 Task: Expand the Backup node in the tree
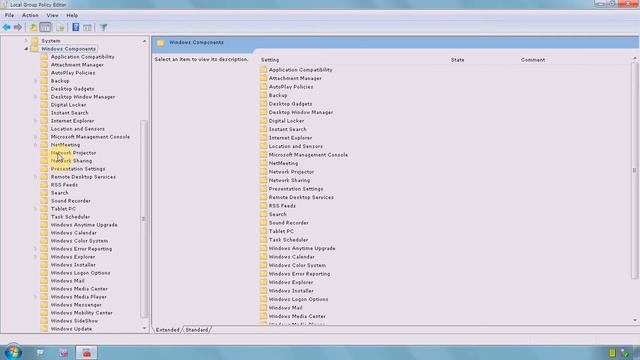pyautogui.click(x=36, y=81)
